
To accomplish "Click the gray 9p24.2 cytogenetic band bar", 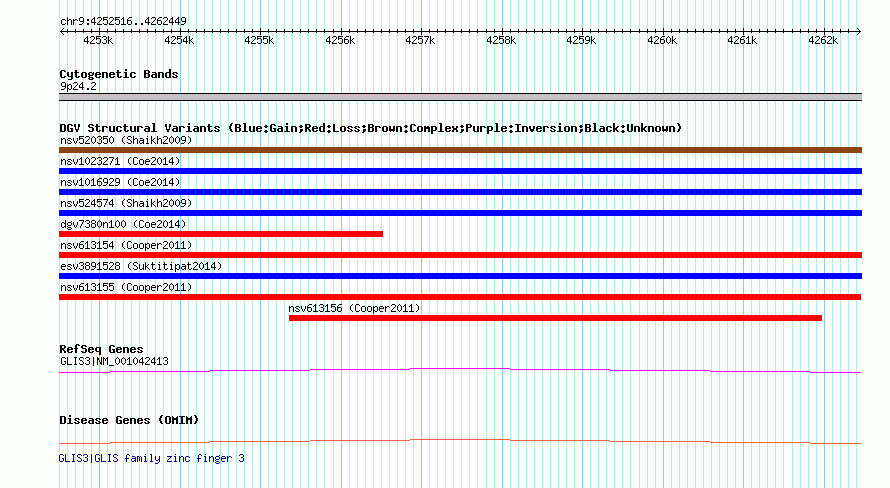I will coord(460,97).
